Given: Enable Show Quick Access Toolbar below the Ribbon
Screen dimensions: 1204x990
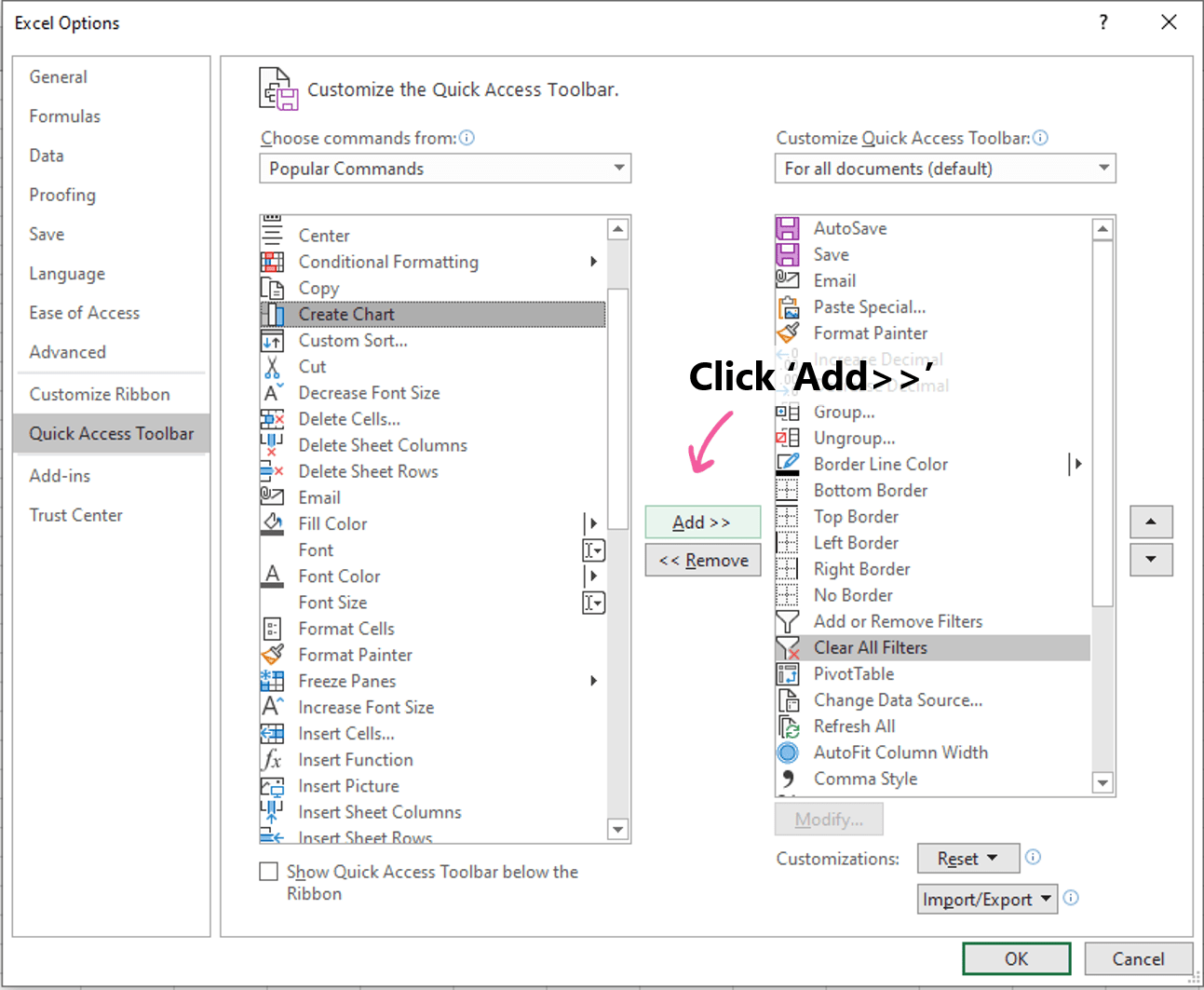Looking at the screenshot, I should coord(269,871).
